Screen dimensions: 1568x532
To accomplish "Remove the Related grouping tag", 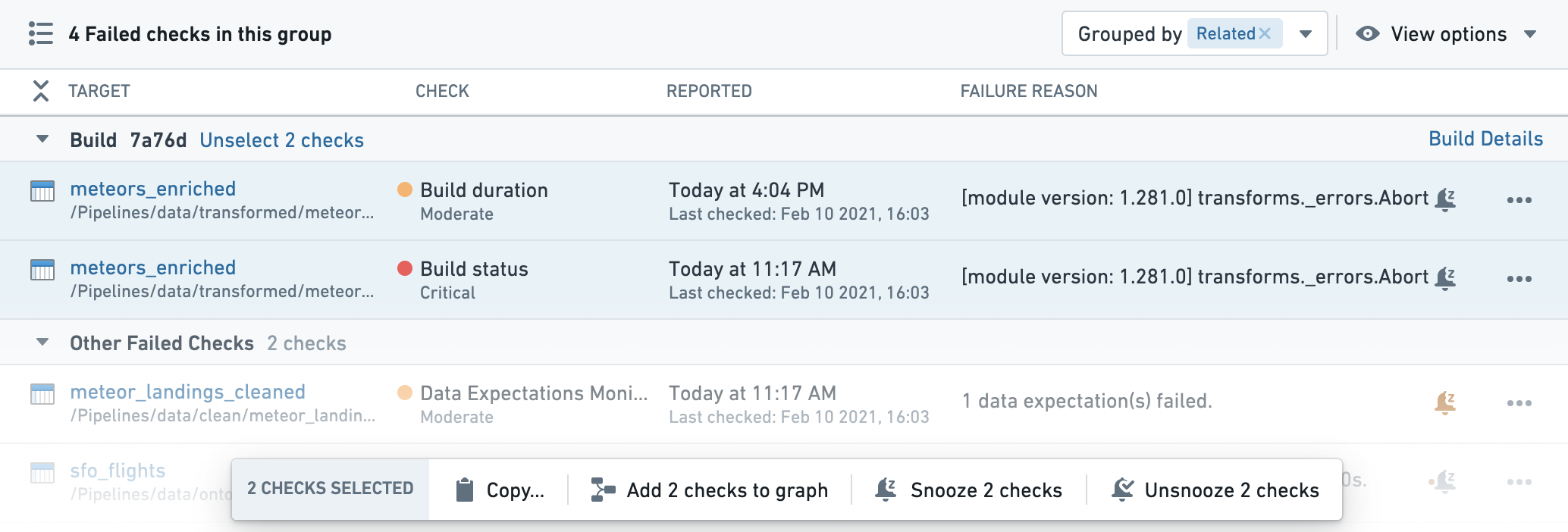I will pyautogui.click(x=1265, y=33).
